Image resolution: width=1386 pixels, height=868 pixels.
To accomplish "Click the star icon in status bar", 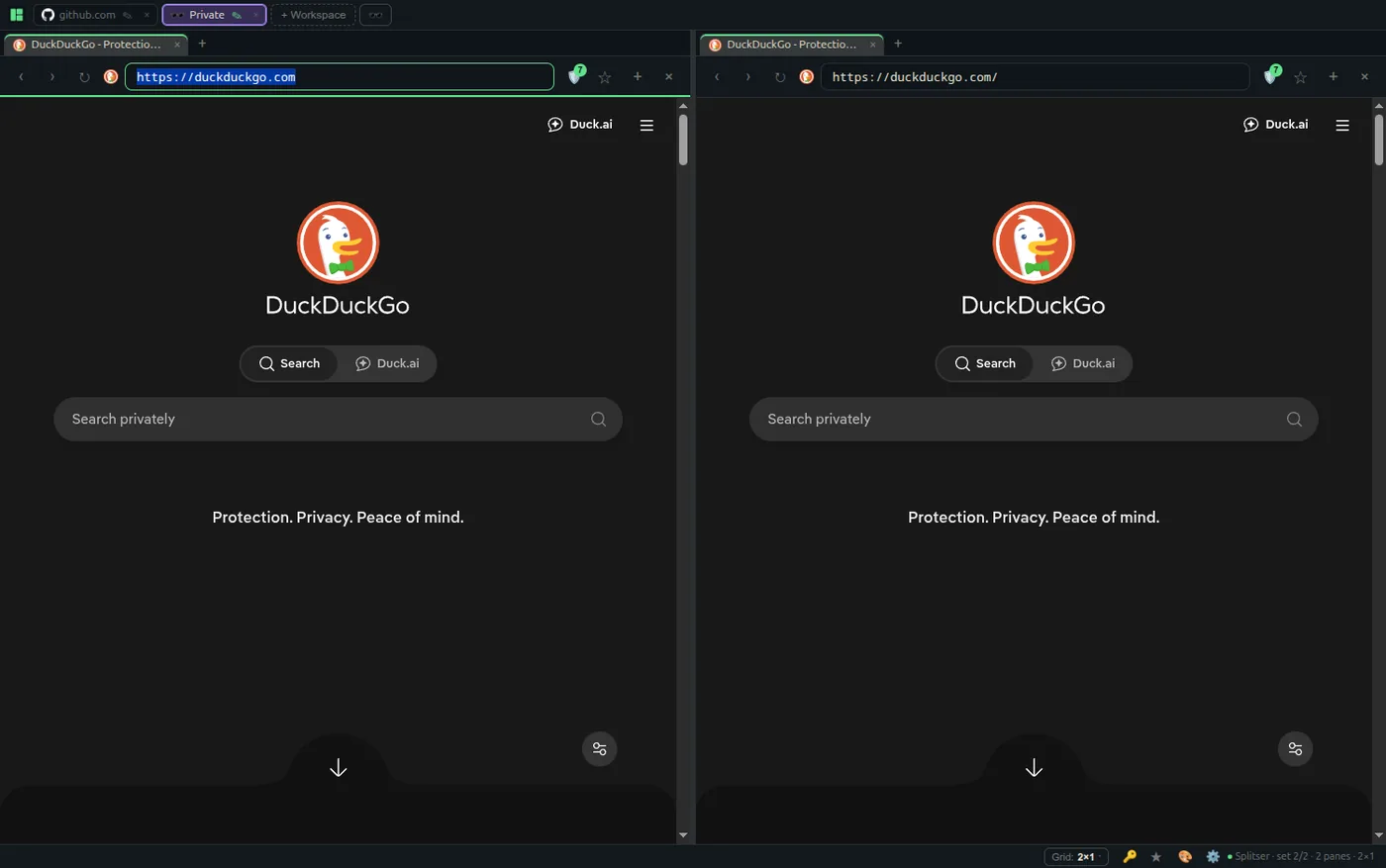I will coord(1156,856).
